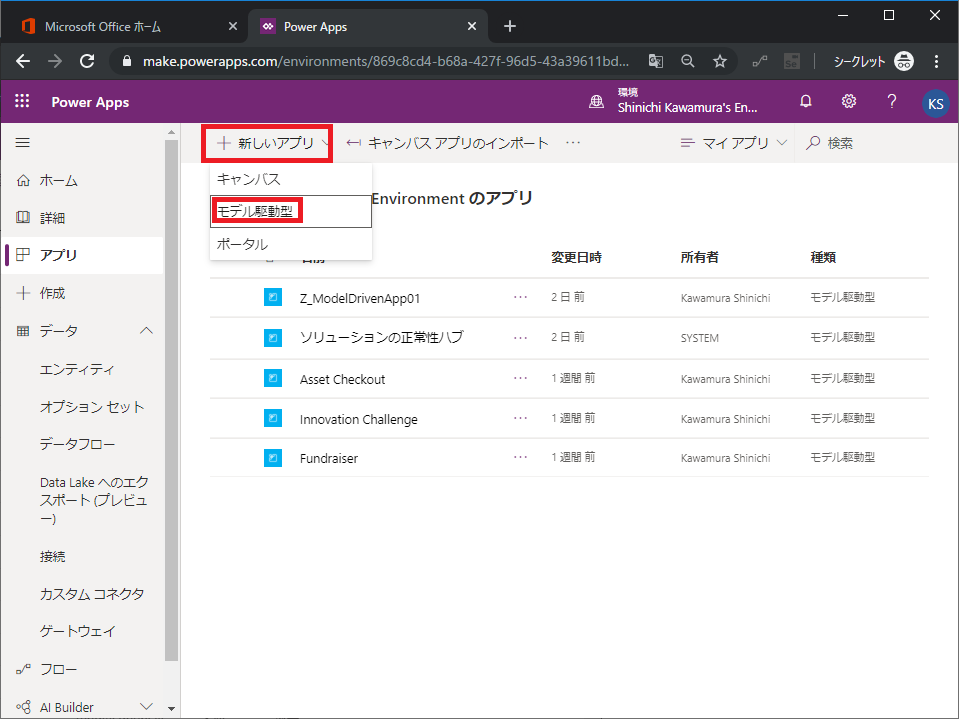Open the Z_ModelDrivenApp01 app
Image resolution: width=959 pixels, height=719 pixels.
360,298
